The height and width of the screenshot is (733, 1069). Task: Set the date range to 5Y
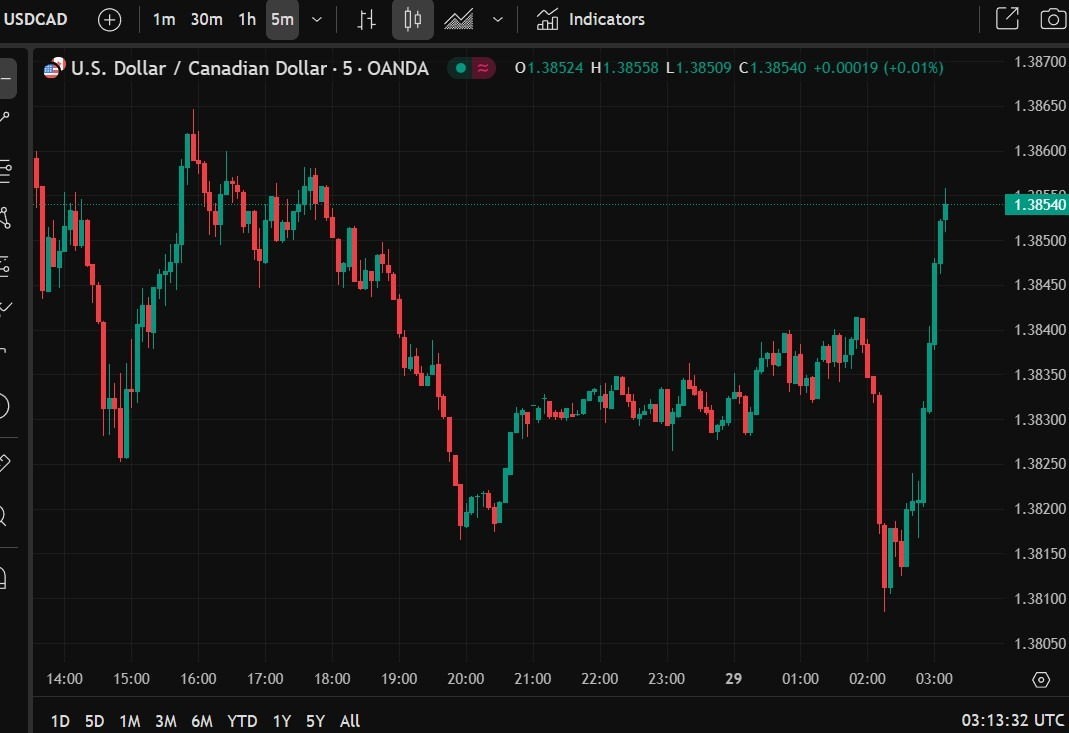315,721
